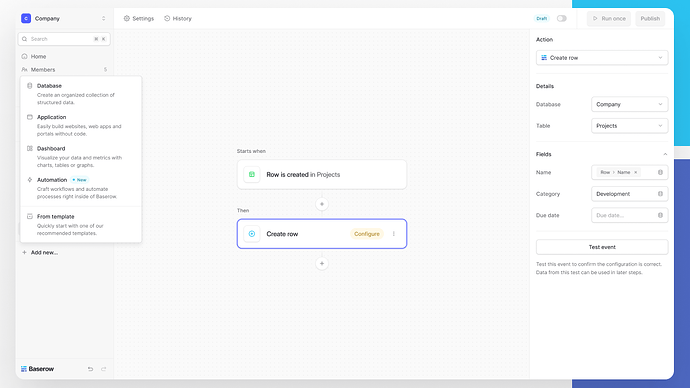This screenshot has width=690, height=388.
Task: Click the Search field in the sidebar
Action: click(x=64, y=39)
